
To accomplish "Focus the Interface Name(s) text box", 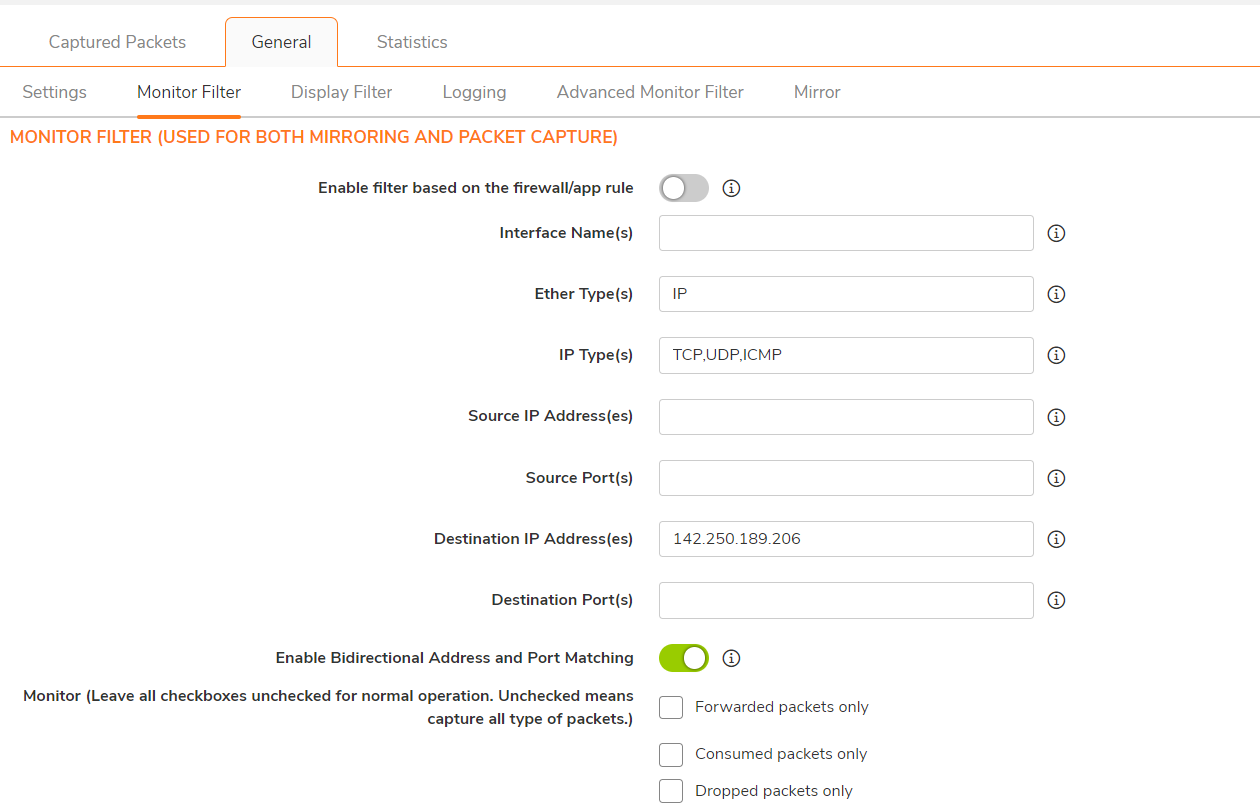I will (x=846, y=233).
